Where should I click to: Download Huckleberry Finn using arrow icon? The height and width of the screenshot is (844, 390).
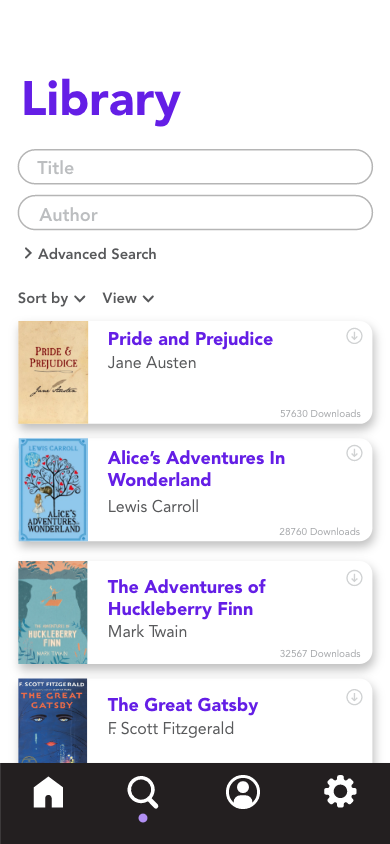click(354, 578)
